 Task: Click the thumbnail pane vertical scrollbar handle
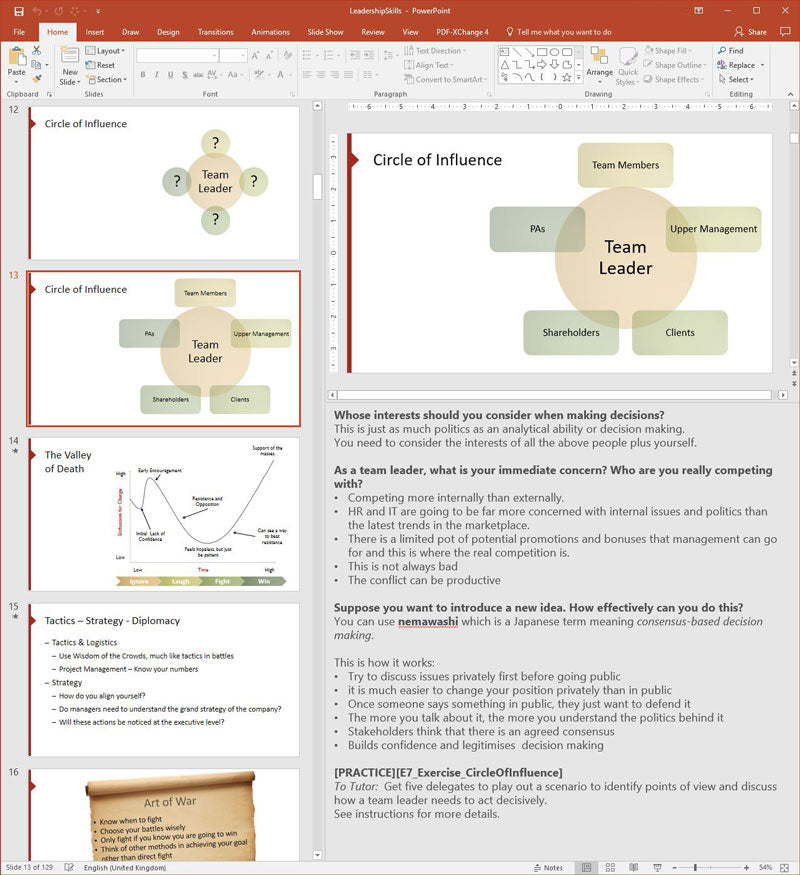click(317, 186)
